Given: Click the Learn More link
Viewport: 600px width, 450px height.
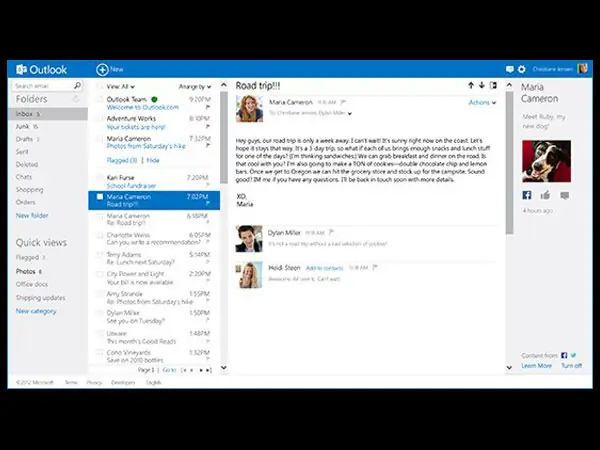Looking at the screenshot, I should [x=536, y=365].
